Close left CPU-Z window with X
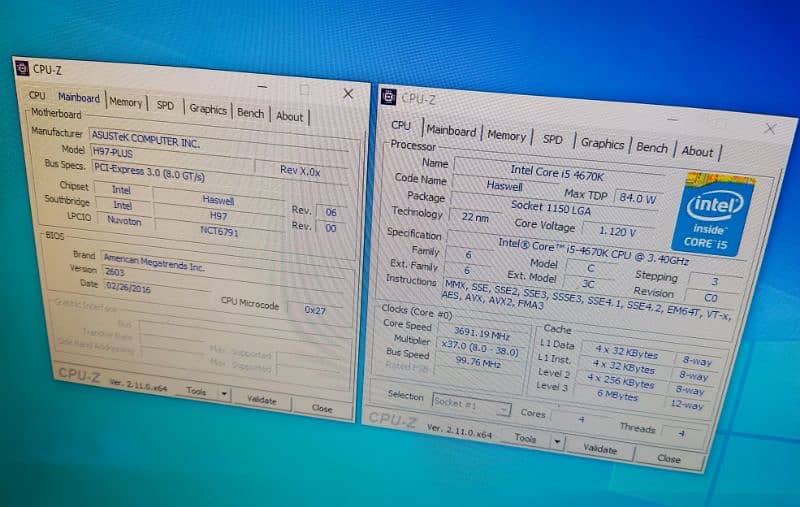This screenshot has height=507, width=800. (x=348, y=94)
